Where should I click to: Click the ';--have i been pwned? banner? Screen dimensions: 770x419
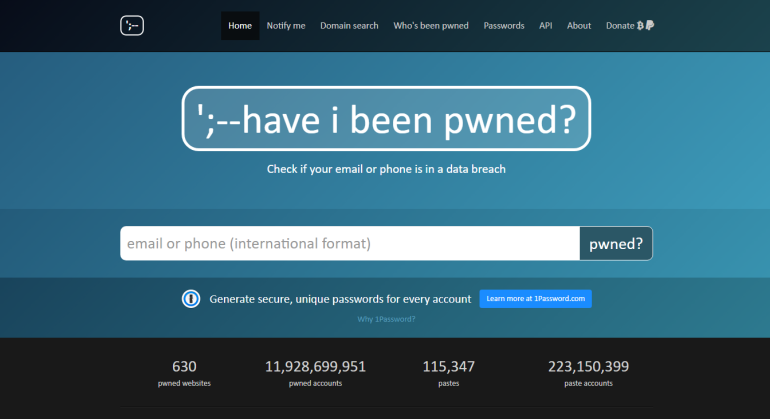[x=386, y=118]
